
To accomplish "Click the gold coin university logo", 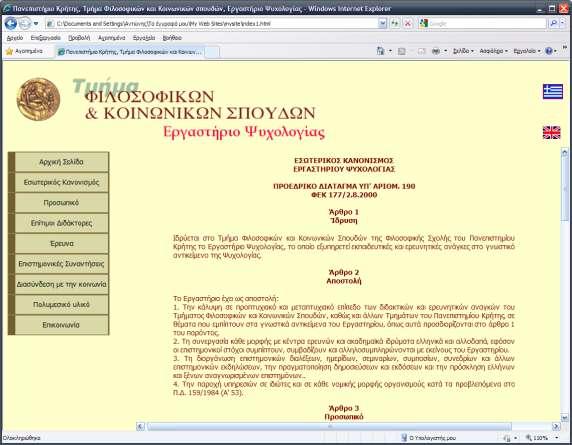I will [x=38, y=99].
